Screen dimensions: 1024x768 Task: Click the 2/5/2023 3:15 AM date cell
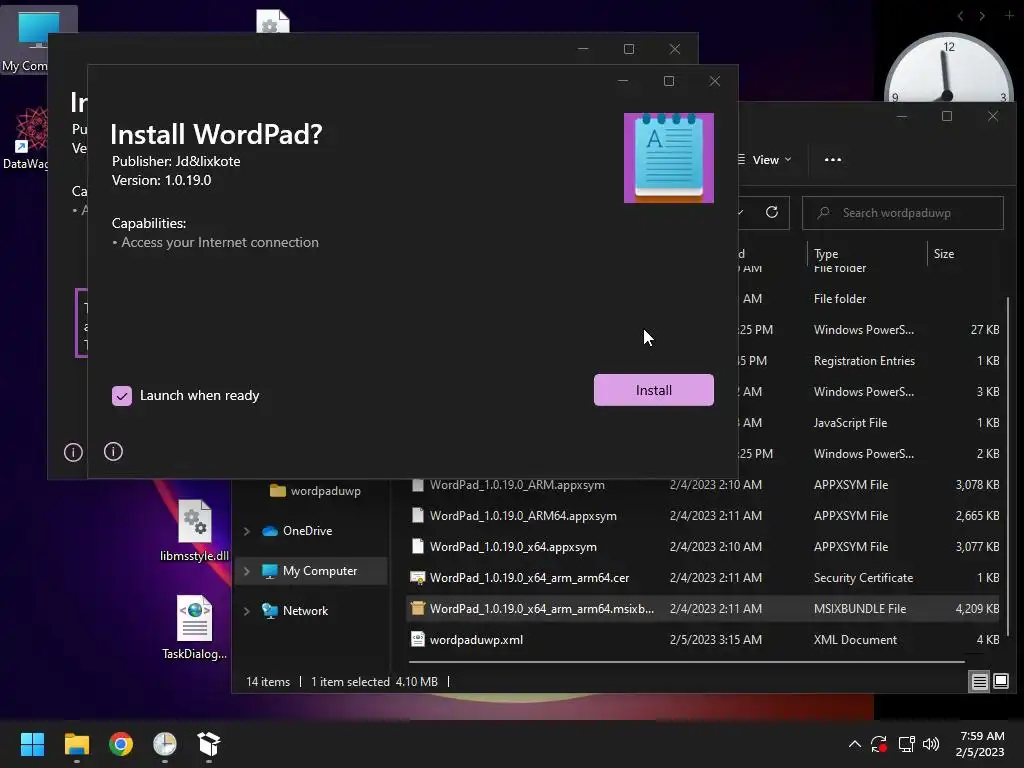click(x=715, y=639)
